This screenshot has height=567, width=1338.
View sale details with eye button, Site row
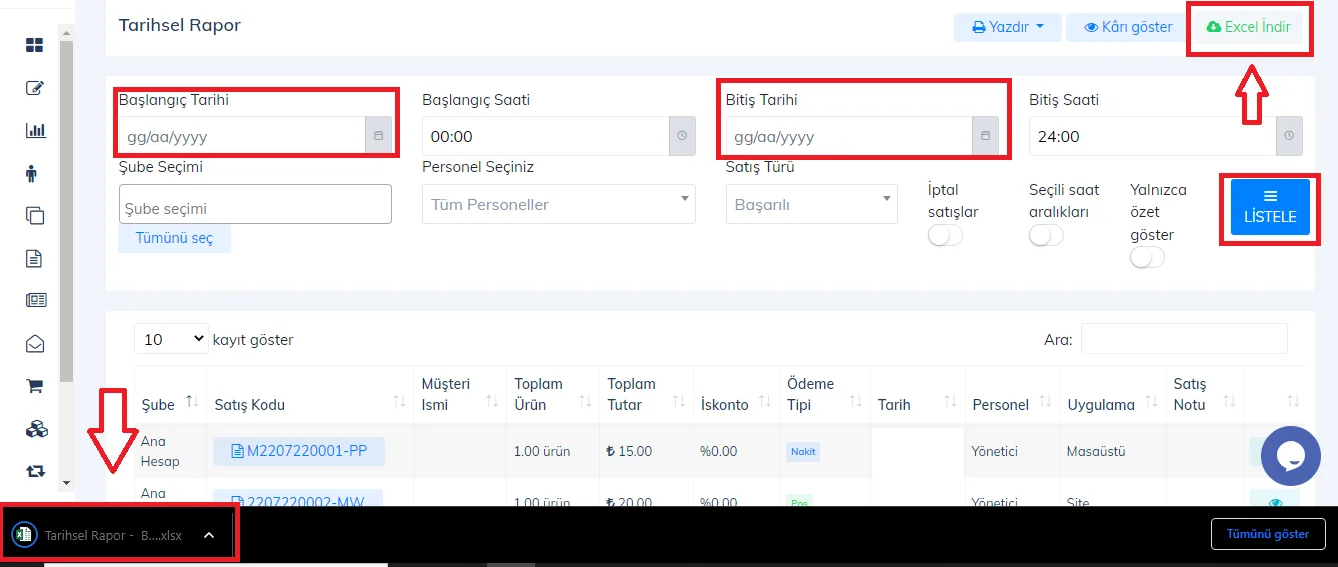coord(1275,500)
